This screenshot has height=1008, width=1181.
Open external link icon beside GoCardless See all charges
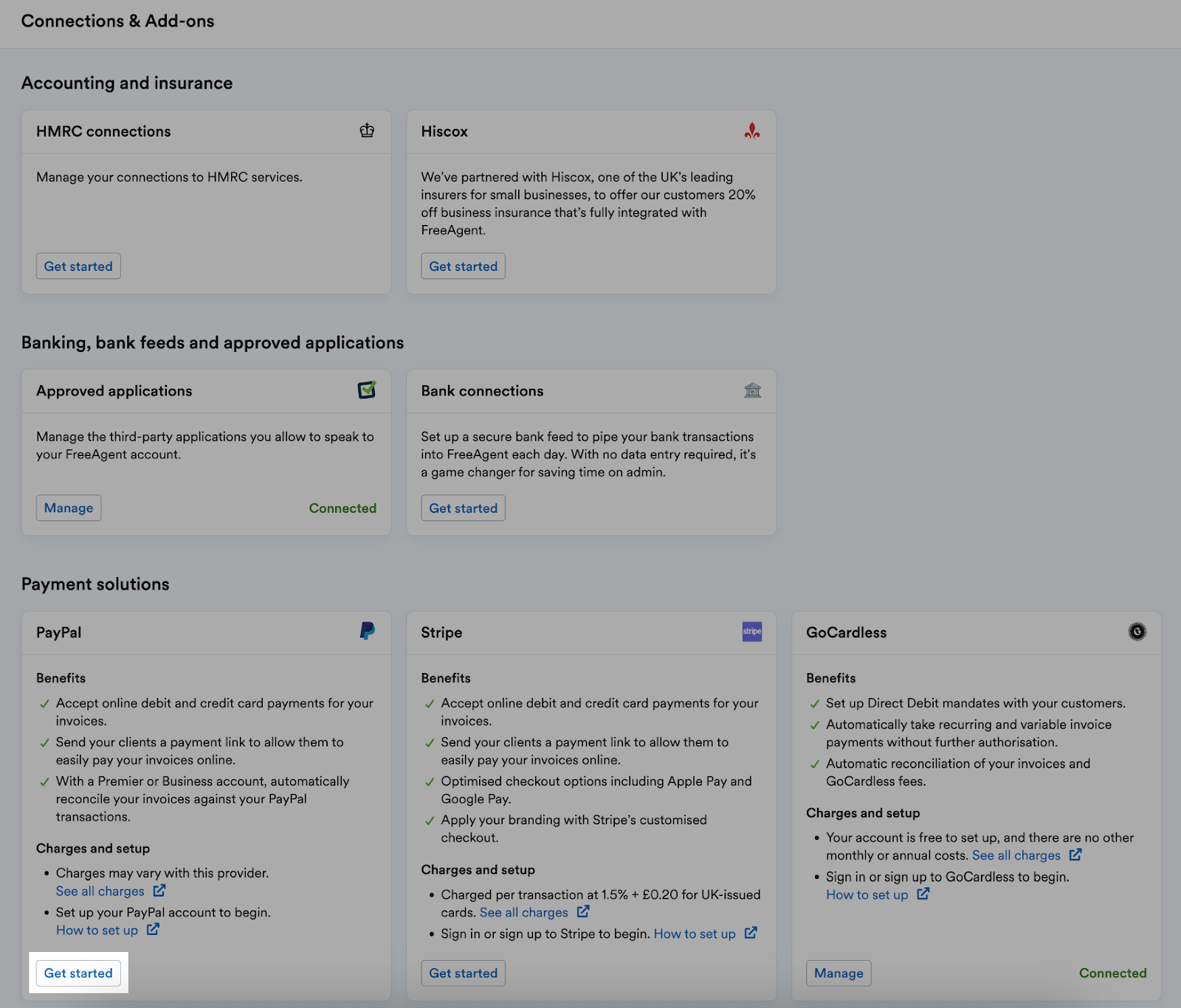point(1075,855)
